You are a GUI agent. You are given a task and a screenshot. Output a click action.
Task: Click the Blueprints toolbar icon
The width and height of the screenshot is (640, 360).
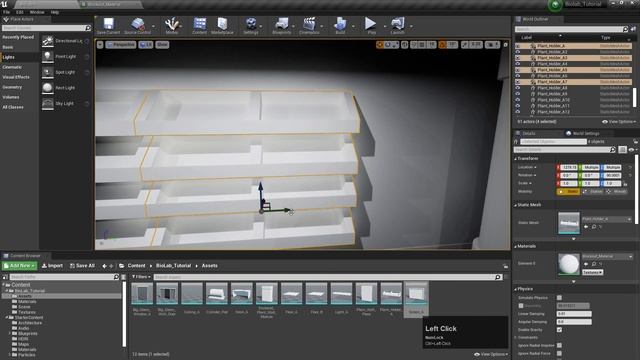(282, 24)
